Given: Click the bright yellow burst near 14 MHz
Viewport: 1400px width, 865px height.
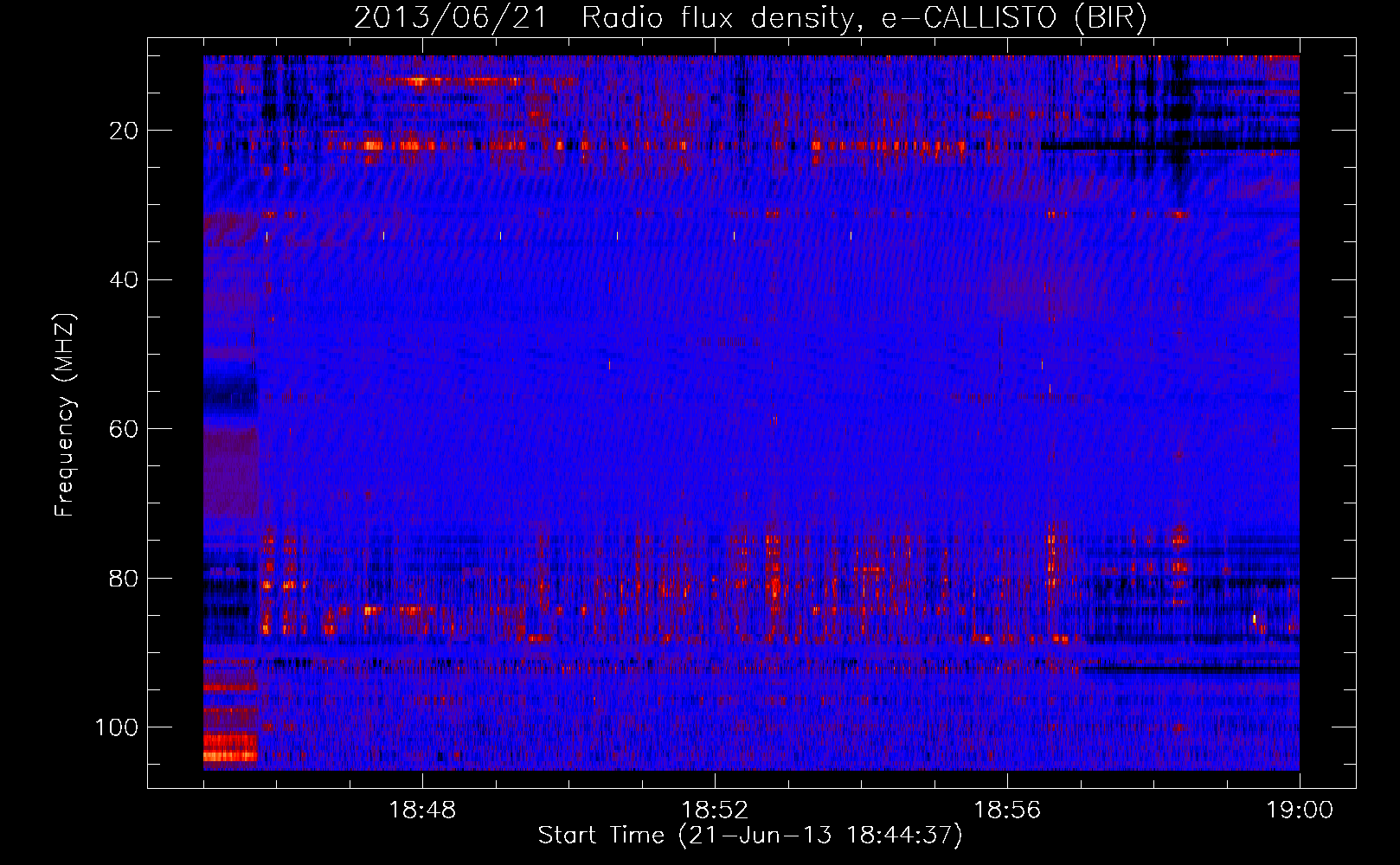Looking at the screenshot, I should [418, 81].
